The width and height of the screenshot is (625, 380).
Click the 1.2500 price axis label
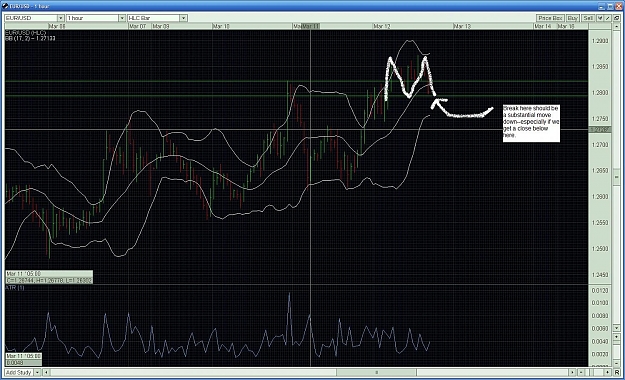[x=600, y=249]
